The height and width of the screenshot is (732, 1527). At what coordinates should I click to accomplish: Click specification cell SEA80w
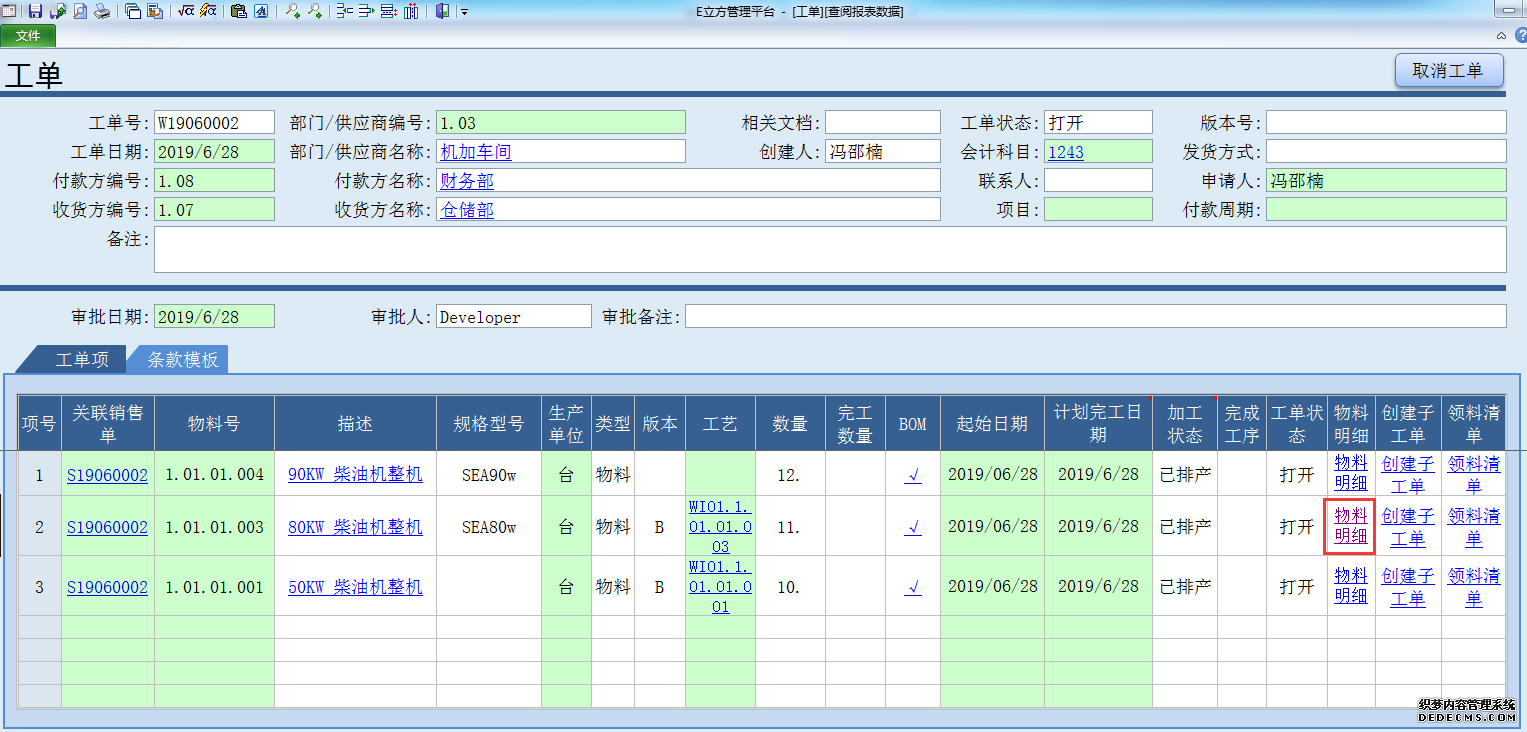point(489,526)
